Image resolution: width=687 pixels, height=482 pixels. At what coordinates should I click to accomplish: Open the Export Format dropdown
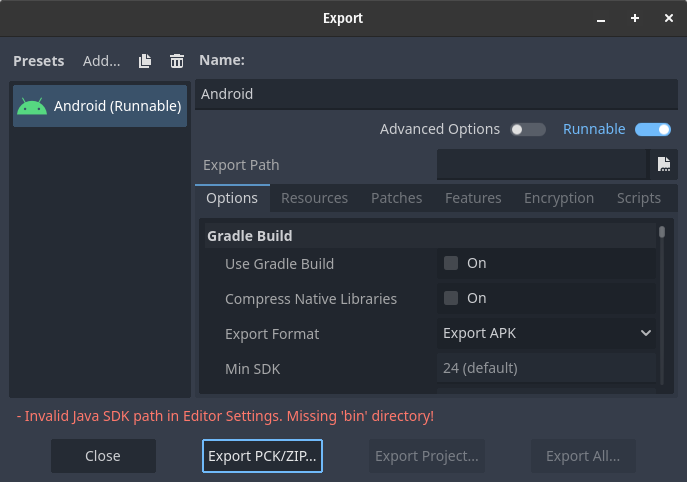coord(547,333)
